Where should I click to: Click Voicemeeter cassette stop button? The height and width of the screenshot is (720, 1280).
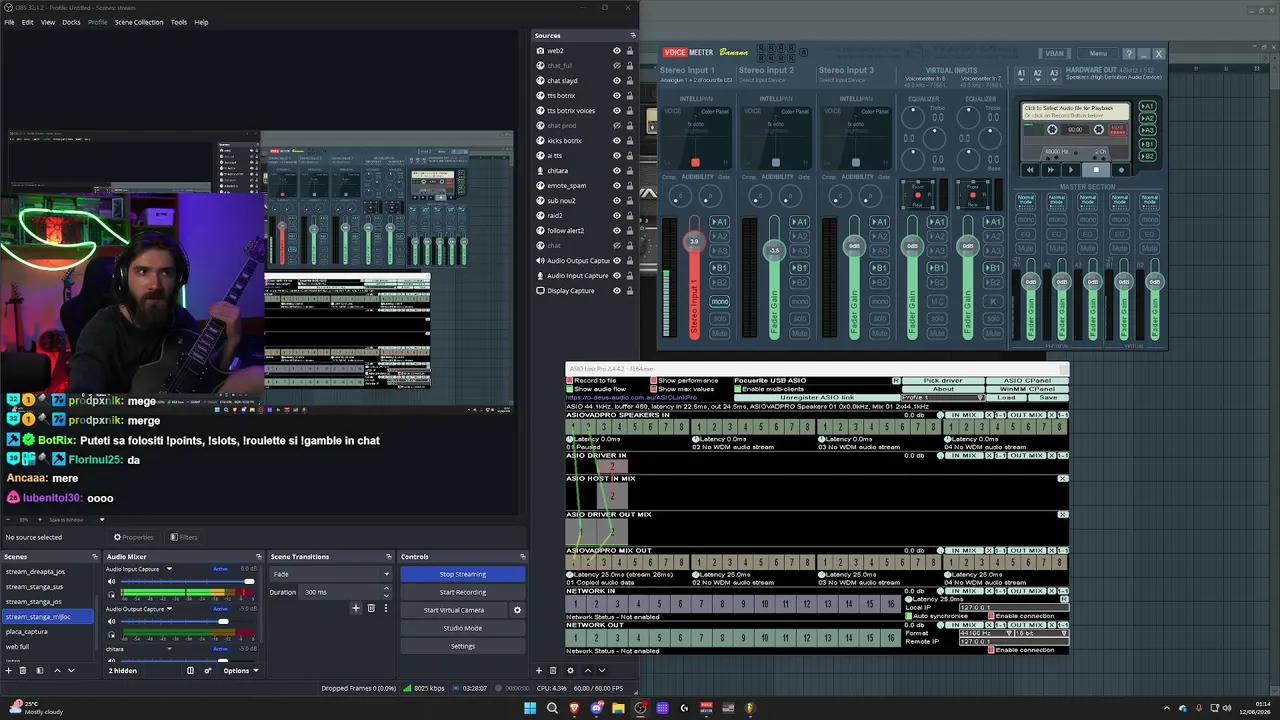click(1096, 170)
